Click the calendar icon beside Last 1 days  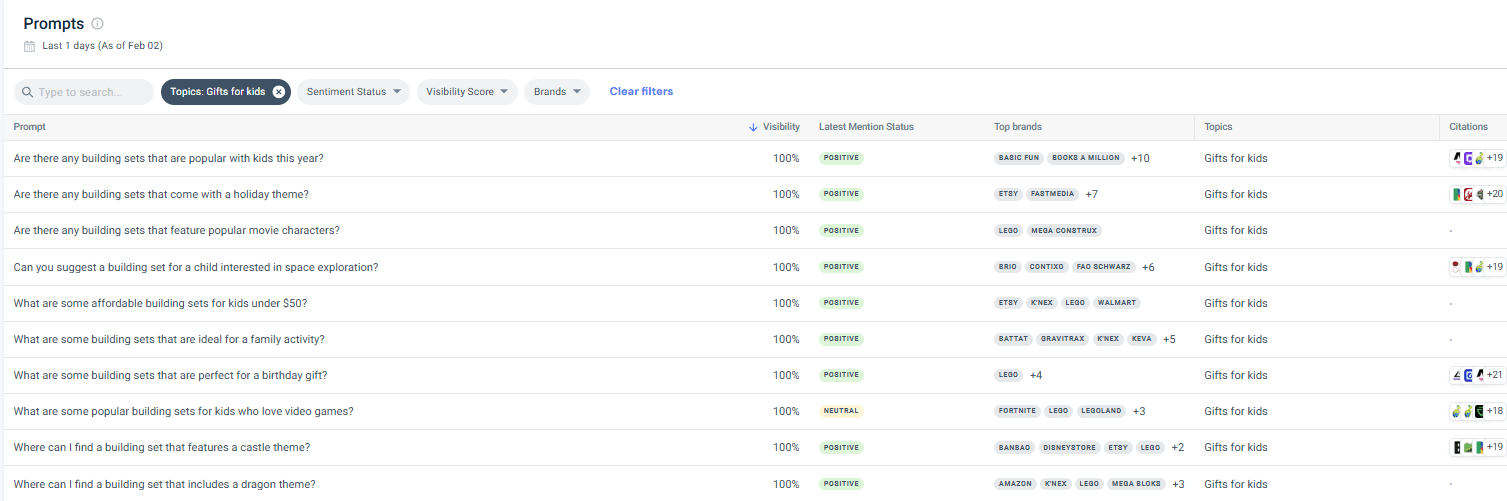click(30, 46)
